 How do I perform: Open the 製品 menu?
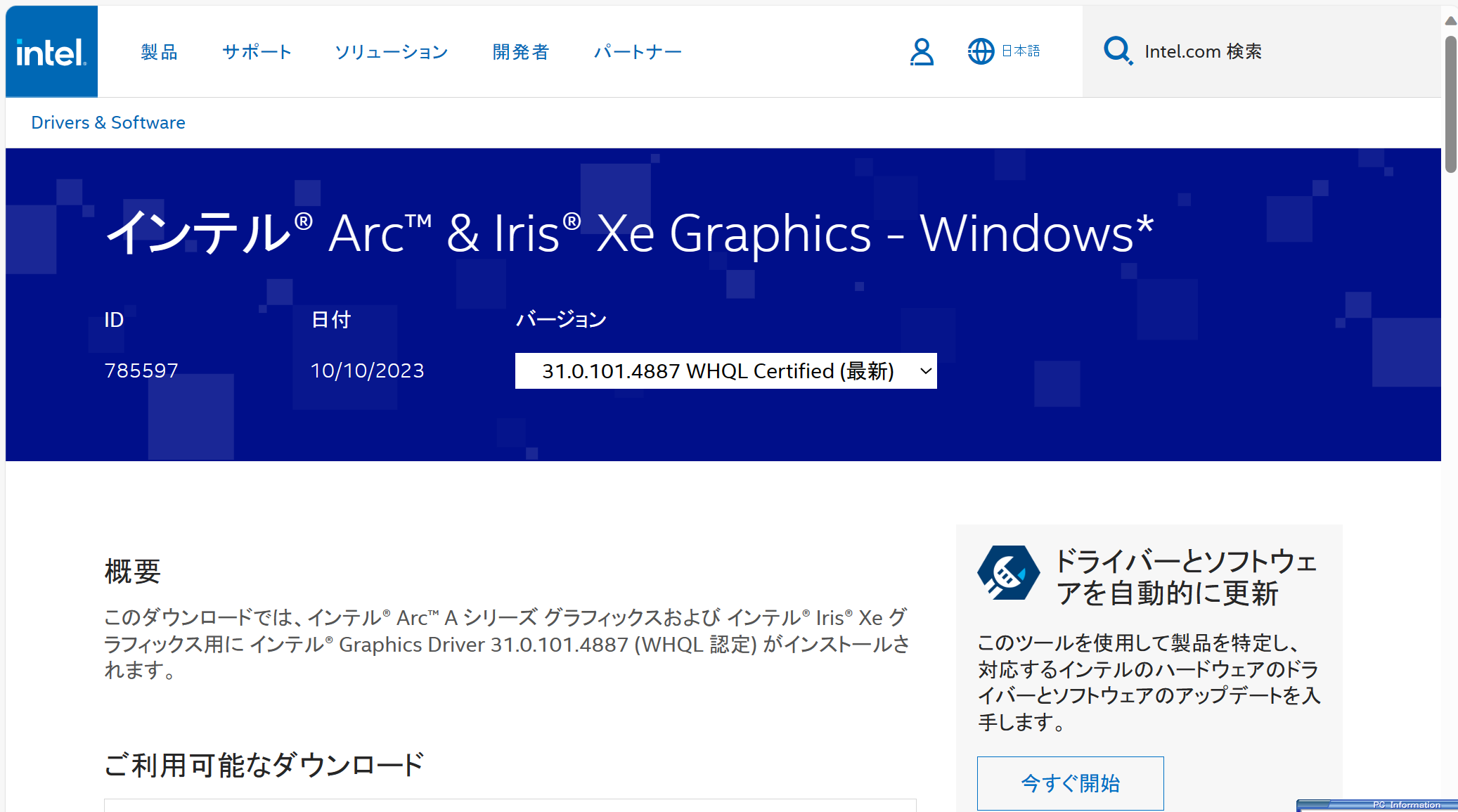pos(160,51)
